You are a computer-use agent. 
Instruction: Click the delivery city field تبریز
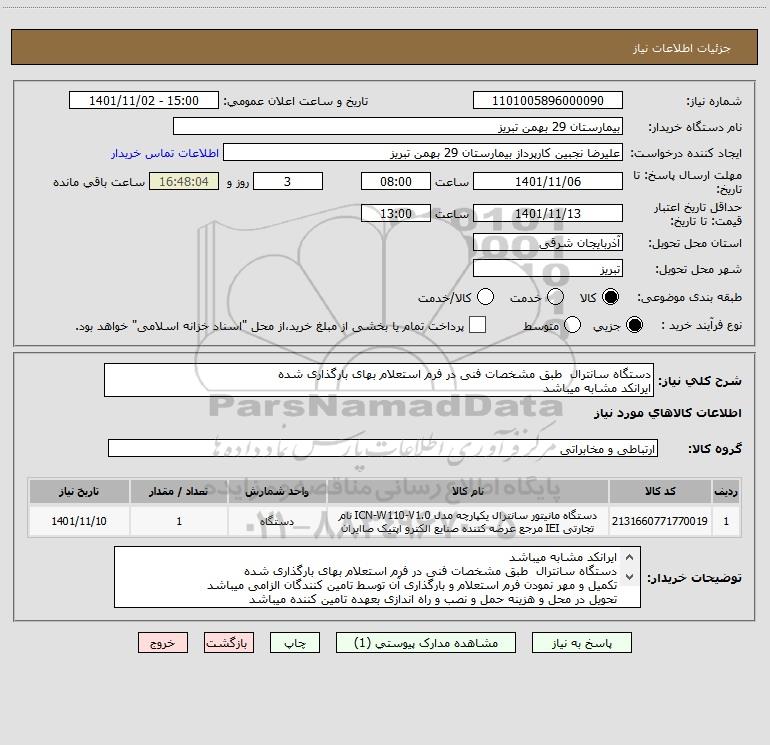pos(548,269)
